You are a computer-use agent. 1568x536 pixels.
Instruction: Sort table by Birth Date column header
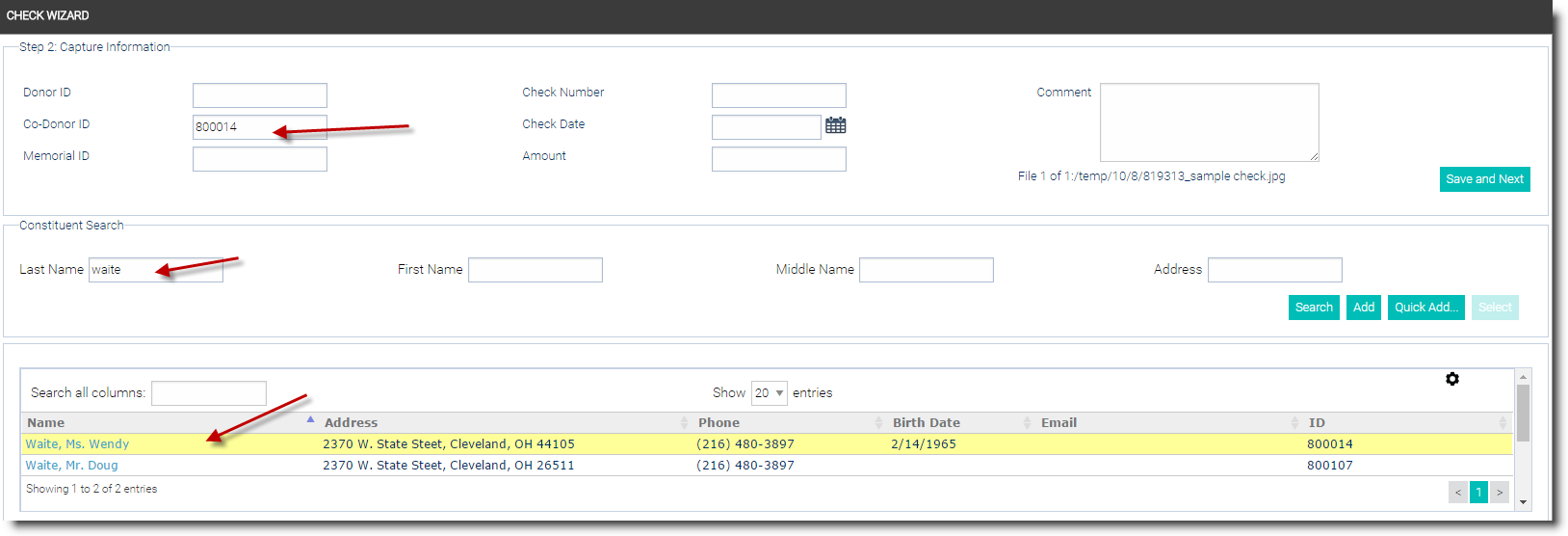coord(961,422)
